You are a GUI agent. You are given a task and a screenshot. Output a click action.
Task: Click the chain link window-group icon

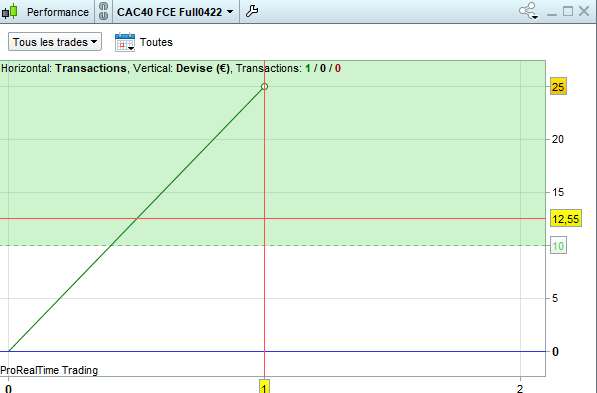coord(103,11)
